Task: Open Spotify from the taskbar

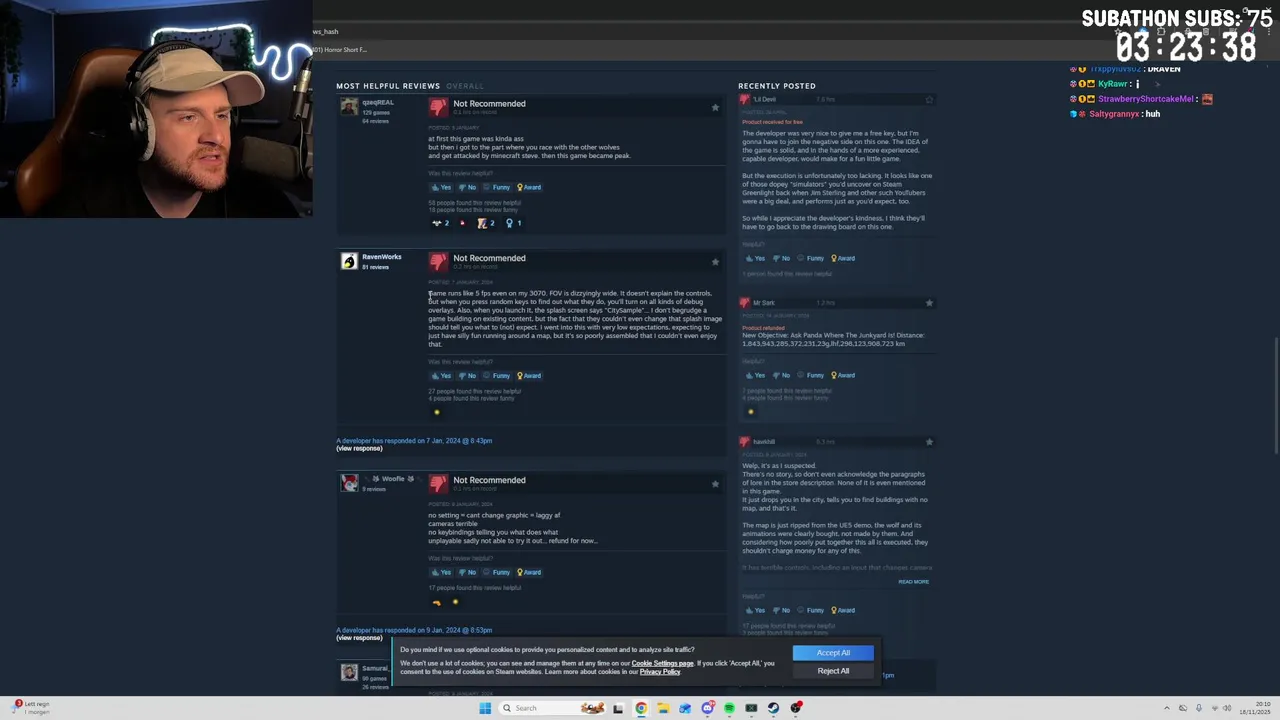Action: 729,708
